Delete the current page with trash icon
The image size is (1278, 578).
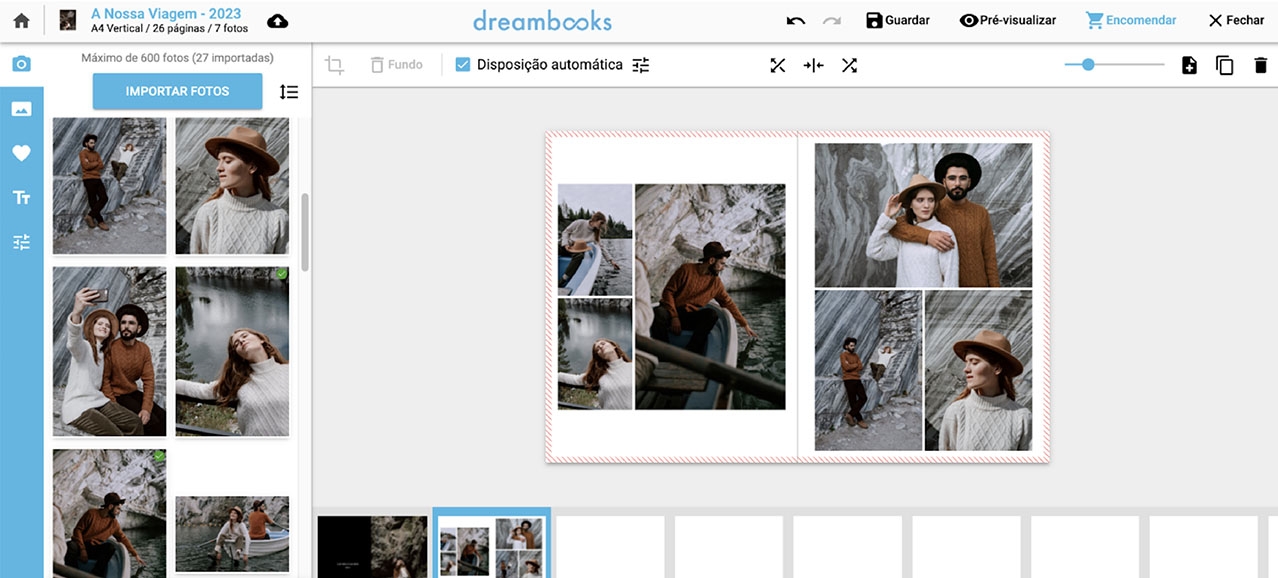tap(1262, 64)
